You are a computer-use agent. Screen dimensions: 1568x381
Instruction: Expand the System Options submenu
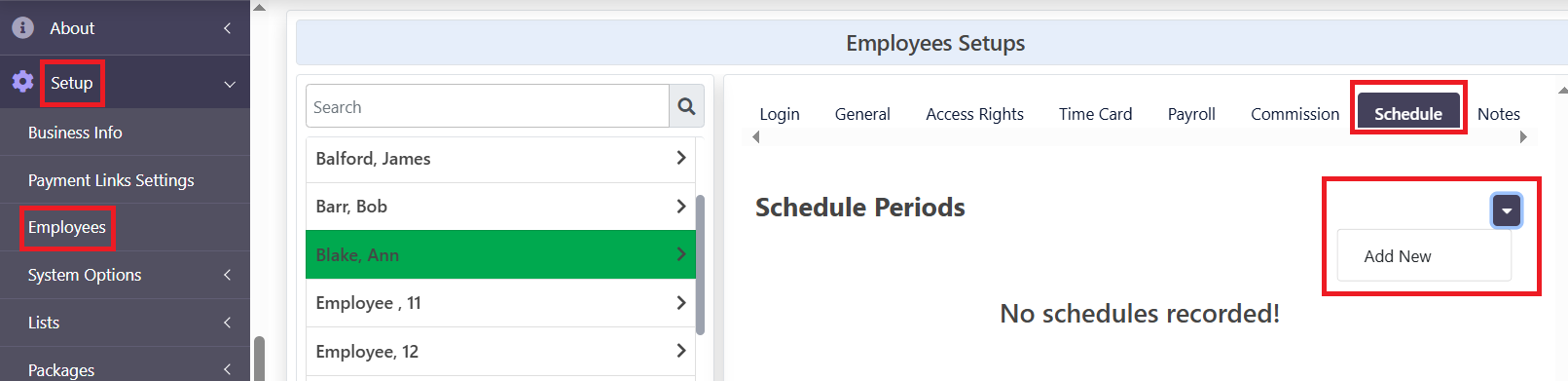pyautogui.click(x=227, y=275)
